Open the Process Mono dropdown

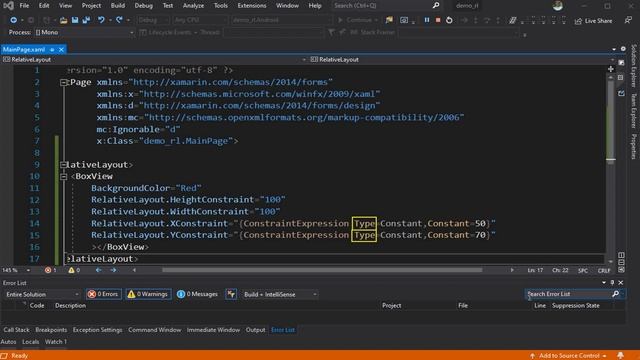click(x=84, y=32)
